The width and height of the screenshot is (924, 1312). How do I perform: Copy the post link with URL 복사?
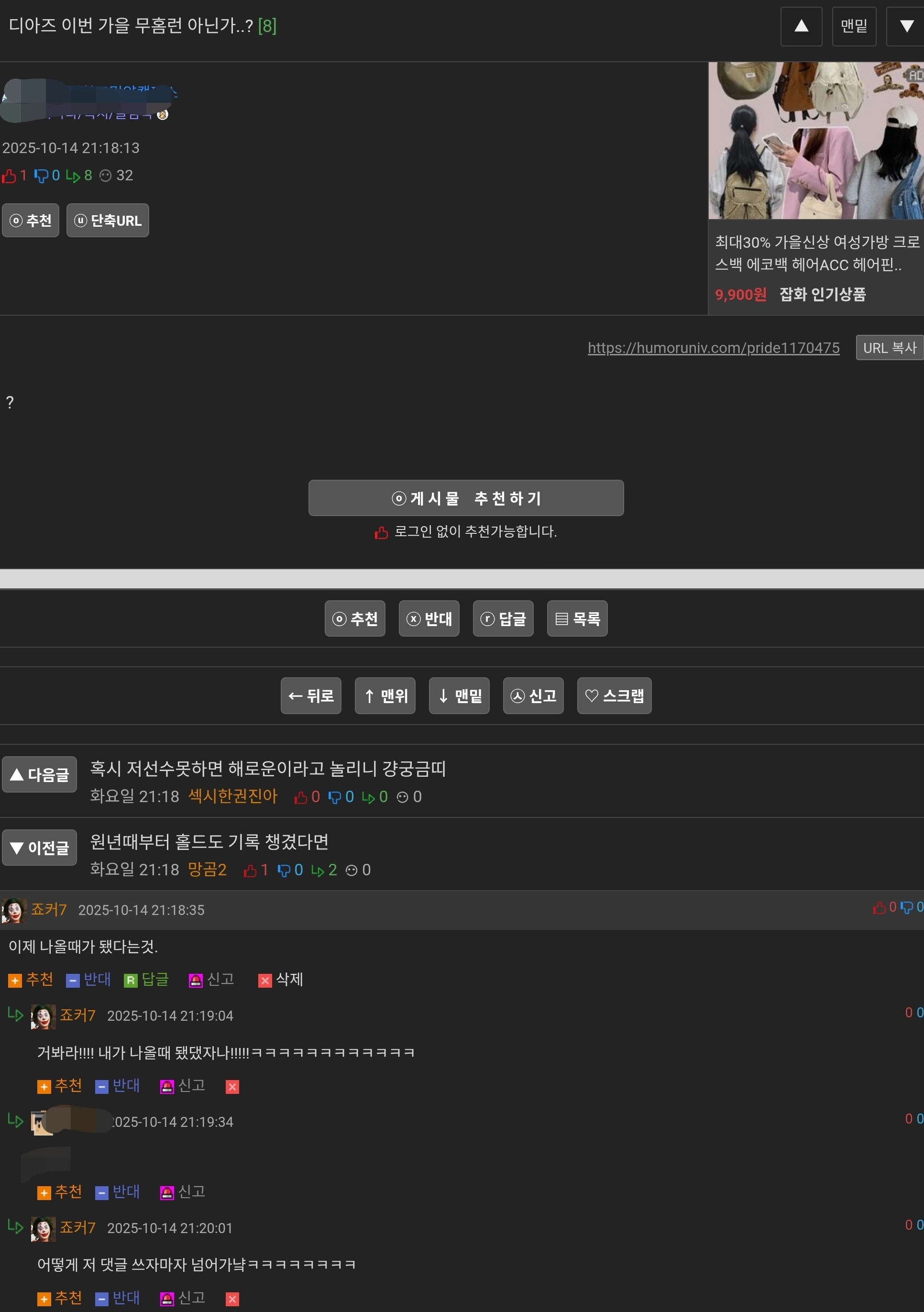coord(889,347)
